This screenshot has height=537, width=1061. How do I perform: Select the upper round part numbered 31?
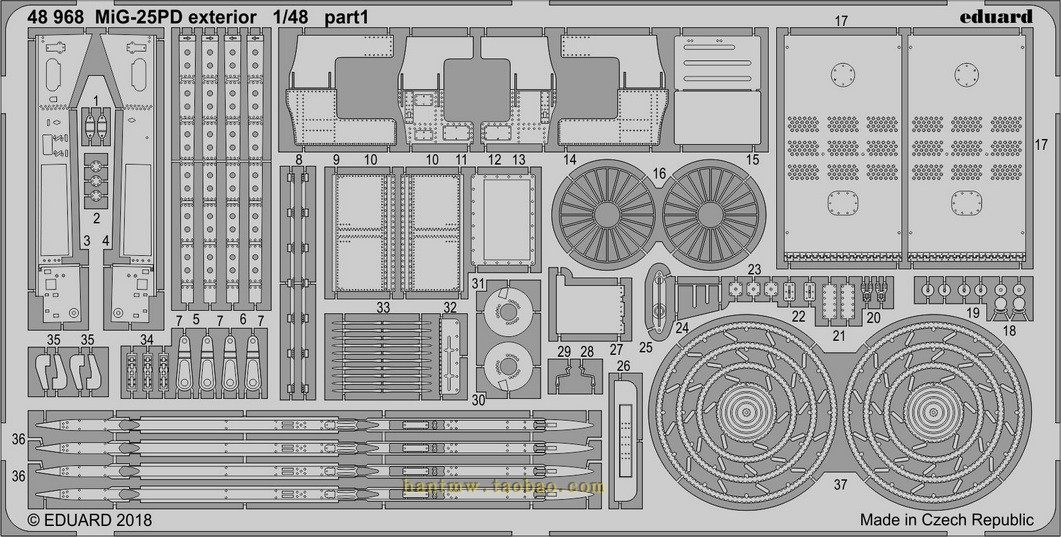click(x=508, y=313)
